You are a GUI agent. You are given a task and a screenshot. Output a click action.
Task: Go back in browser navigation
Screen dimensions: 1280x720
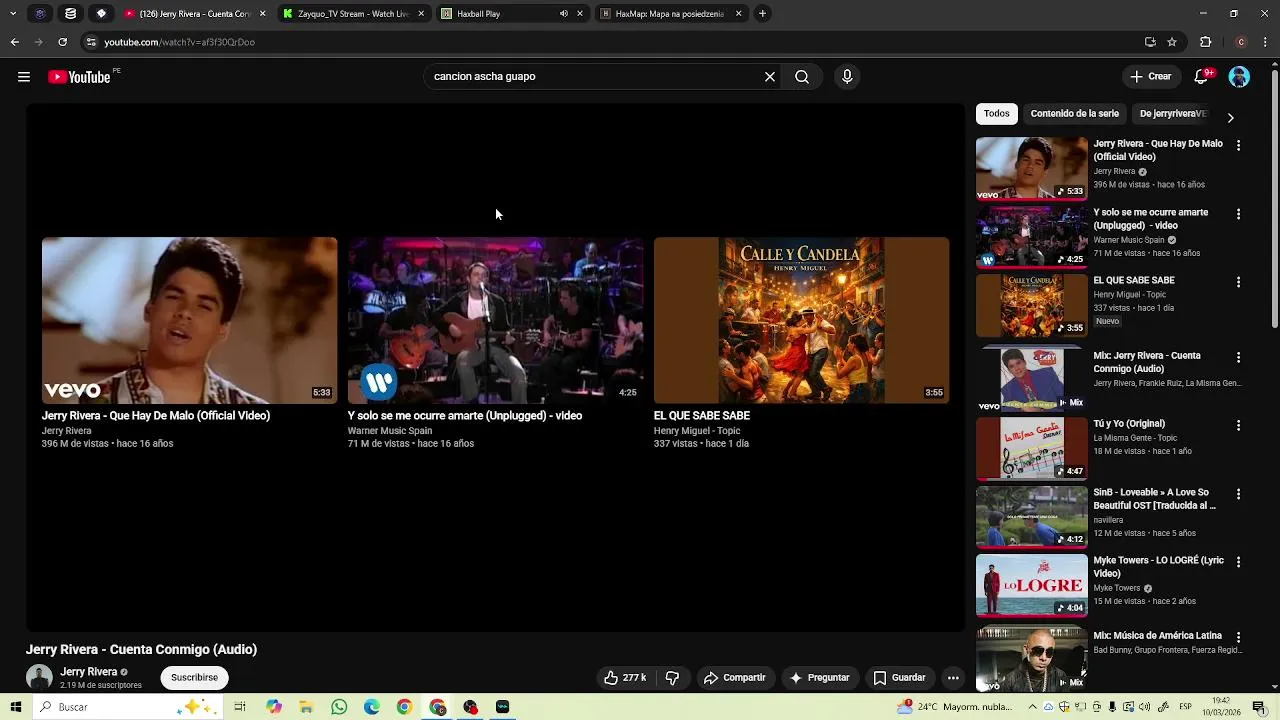(14, 42)
